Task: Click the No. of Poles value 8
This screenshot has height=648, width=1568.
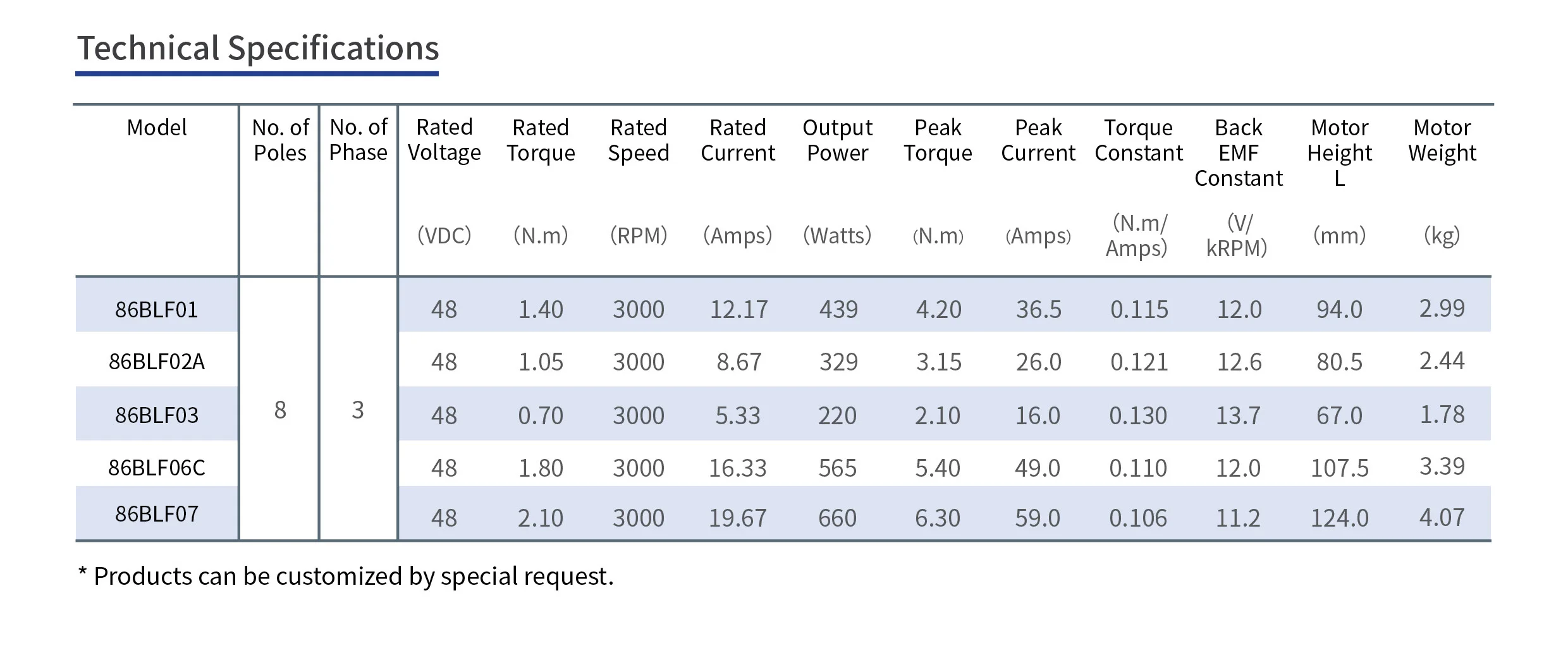Action: (x=280, y=410)
